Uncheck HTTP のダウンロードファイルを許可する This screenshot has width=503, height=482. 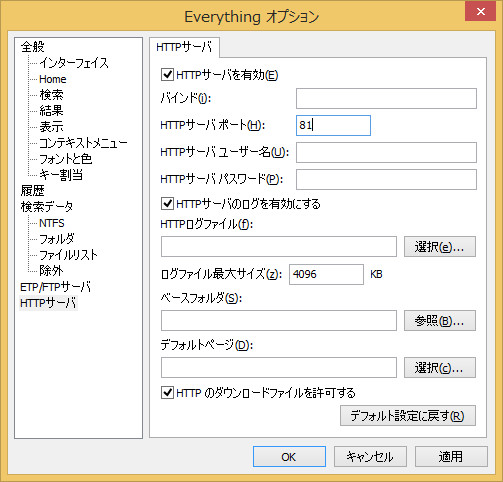pyautogui.click(x=167, y=393)
